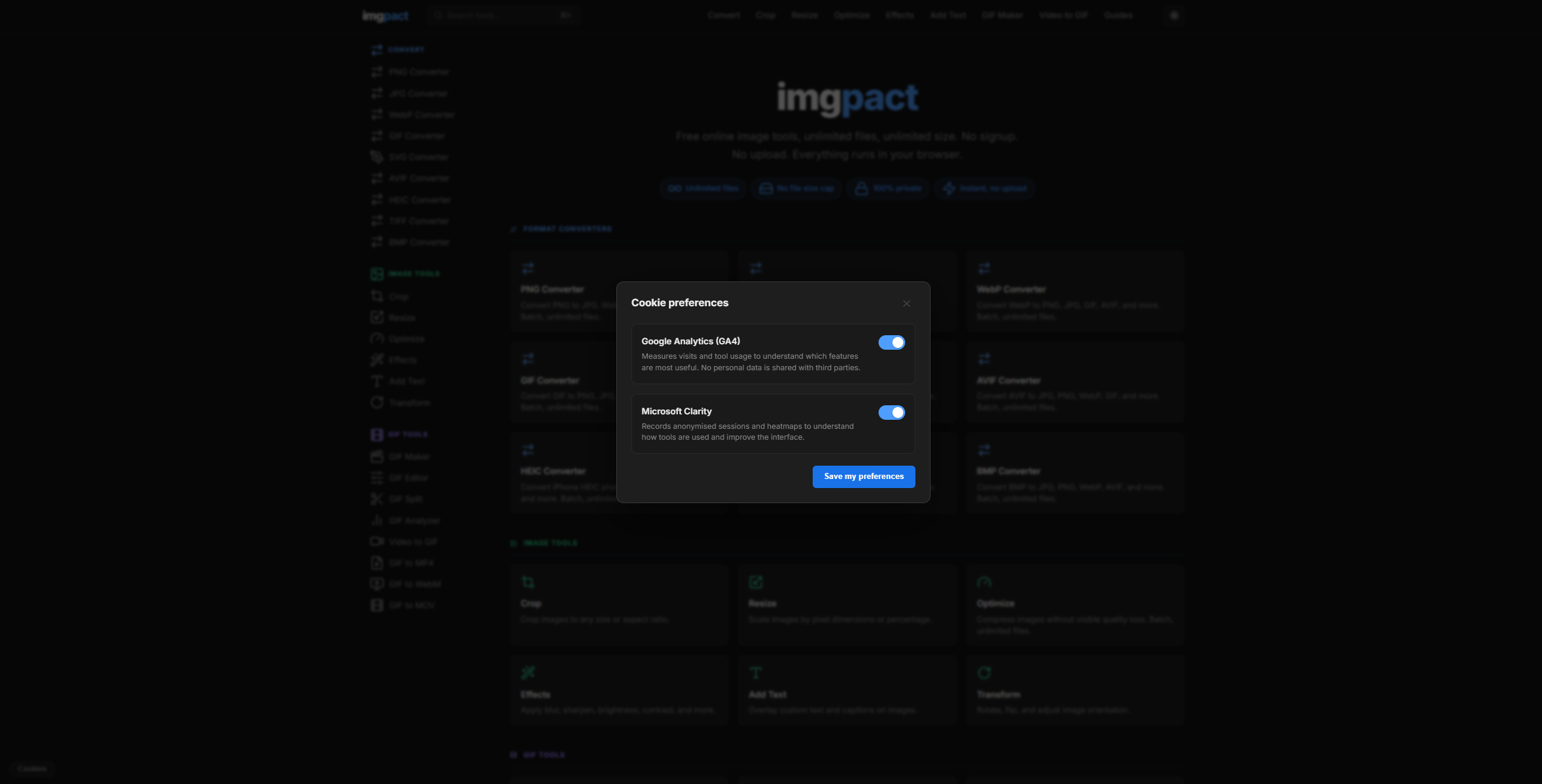Open GIF Split scissors icon in sidebar
The image size is (1542, 784).
click(377, 499)
